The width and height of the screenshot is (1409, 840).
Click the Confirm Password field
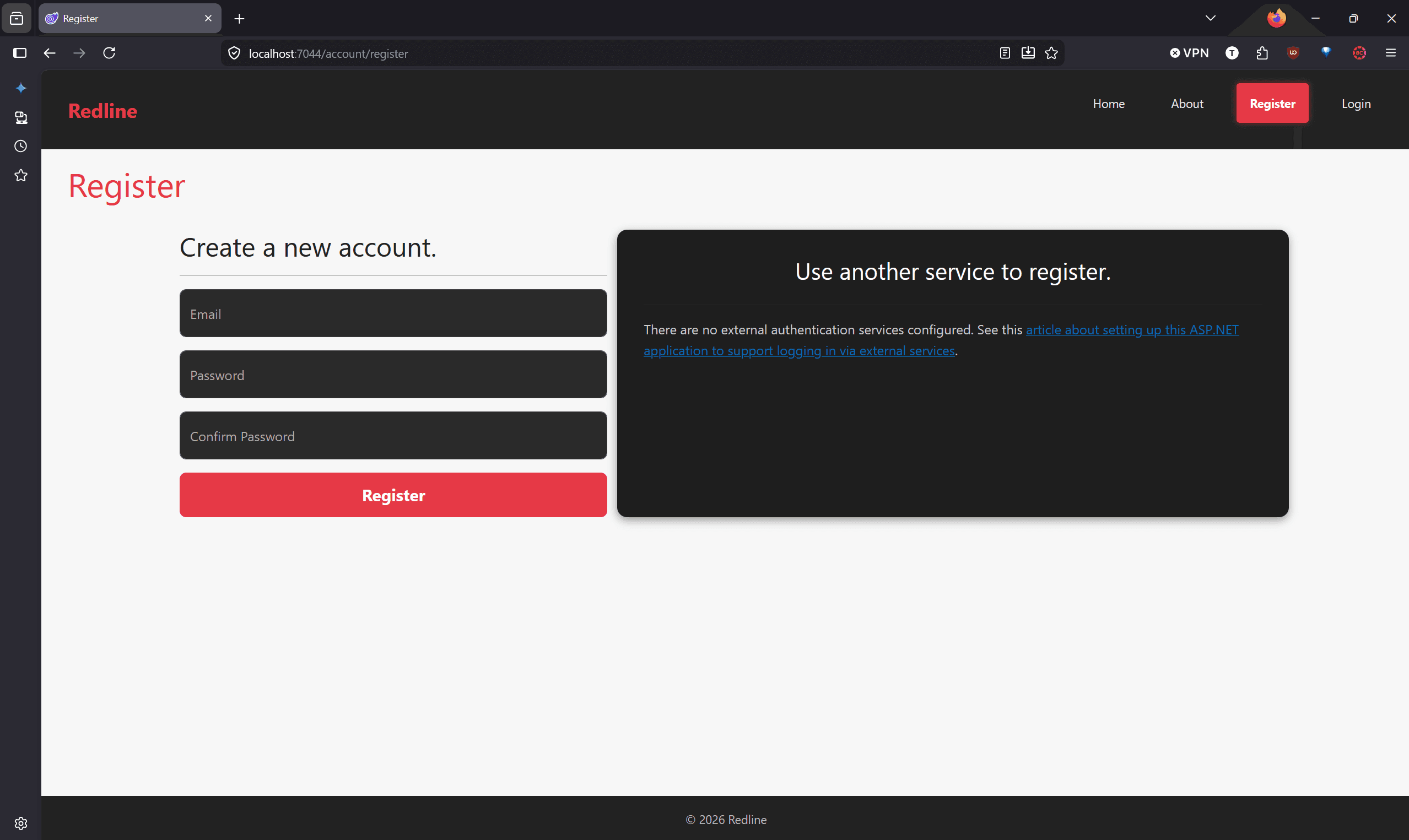click(393, 435)
